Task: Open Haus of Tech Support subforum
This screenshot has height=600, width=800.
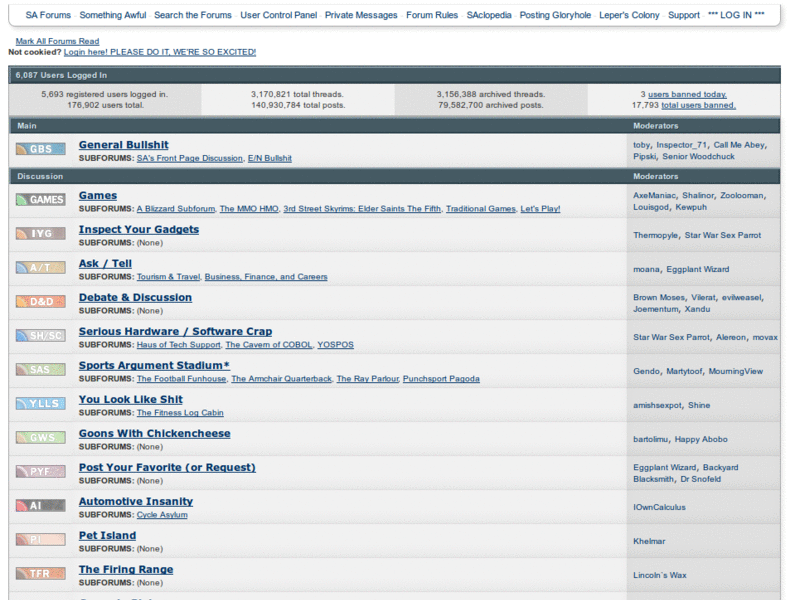Action: [x=179, y=345]
